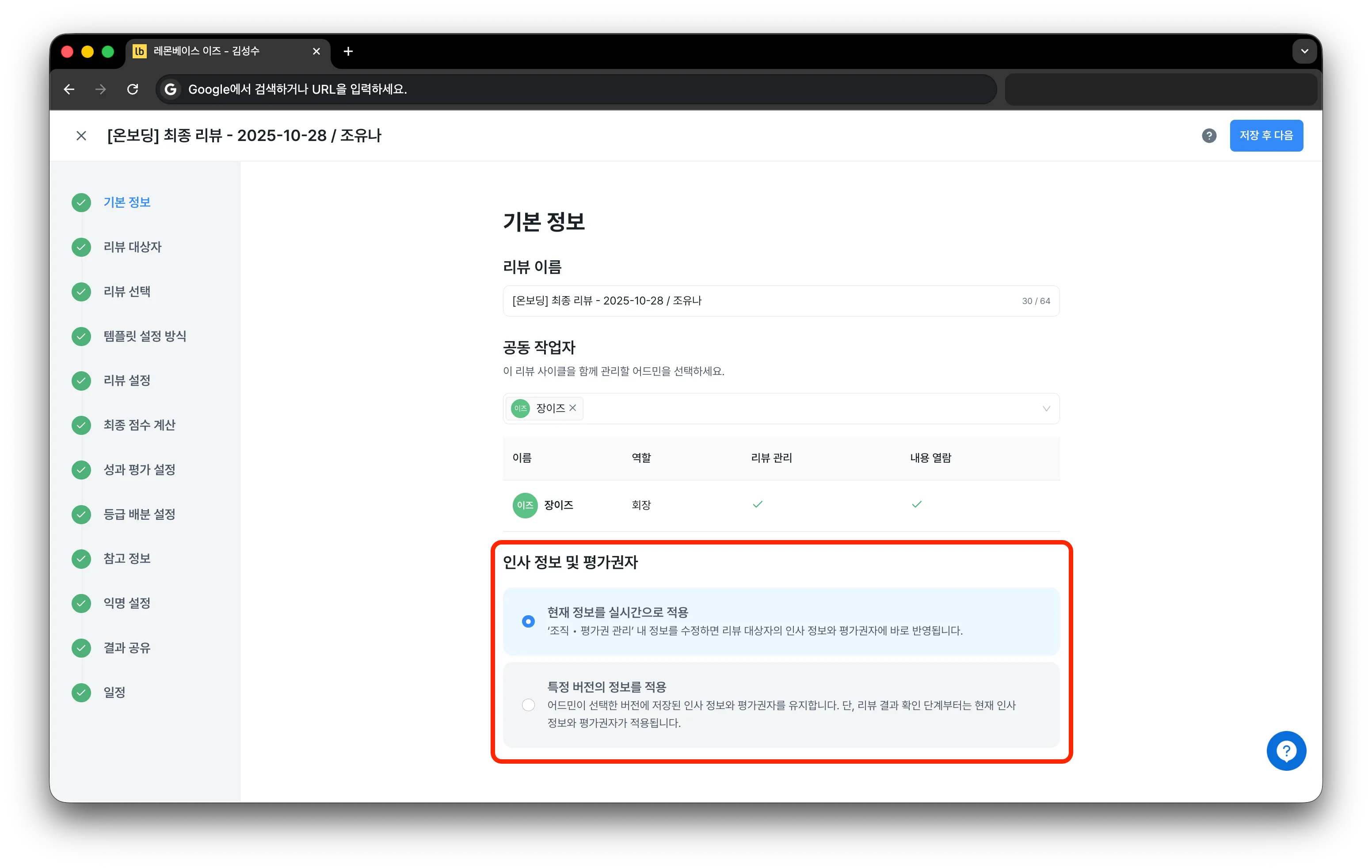
Task: Click the Google icon in address bar
Action: coord(170,89)
